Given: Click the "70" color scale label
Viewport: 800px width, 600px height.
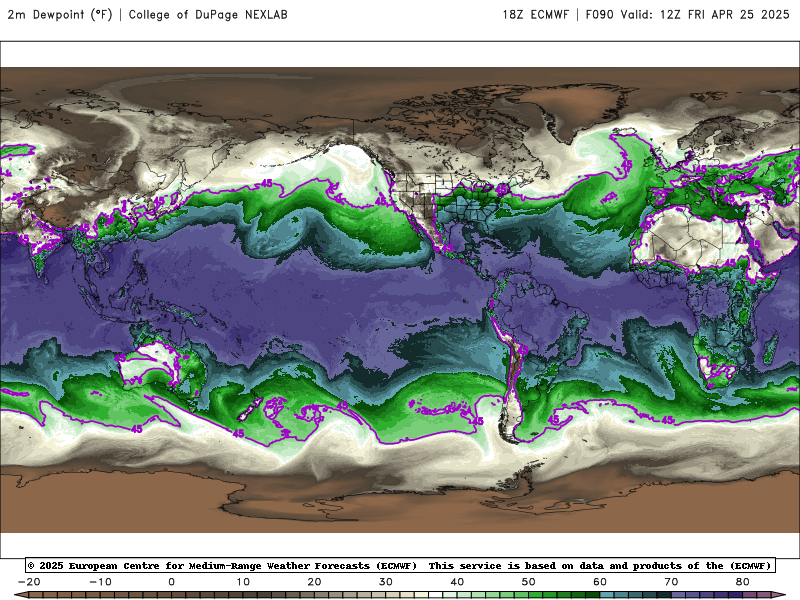Looking at the screenshot, I should [671, 582].
